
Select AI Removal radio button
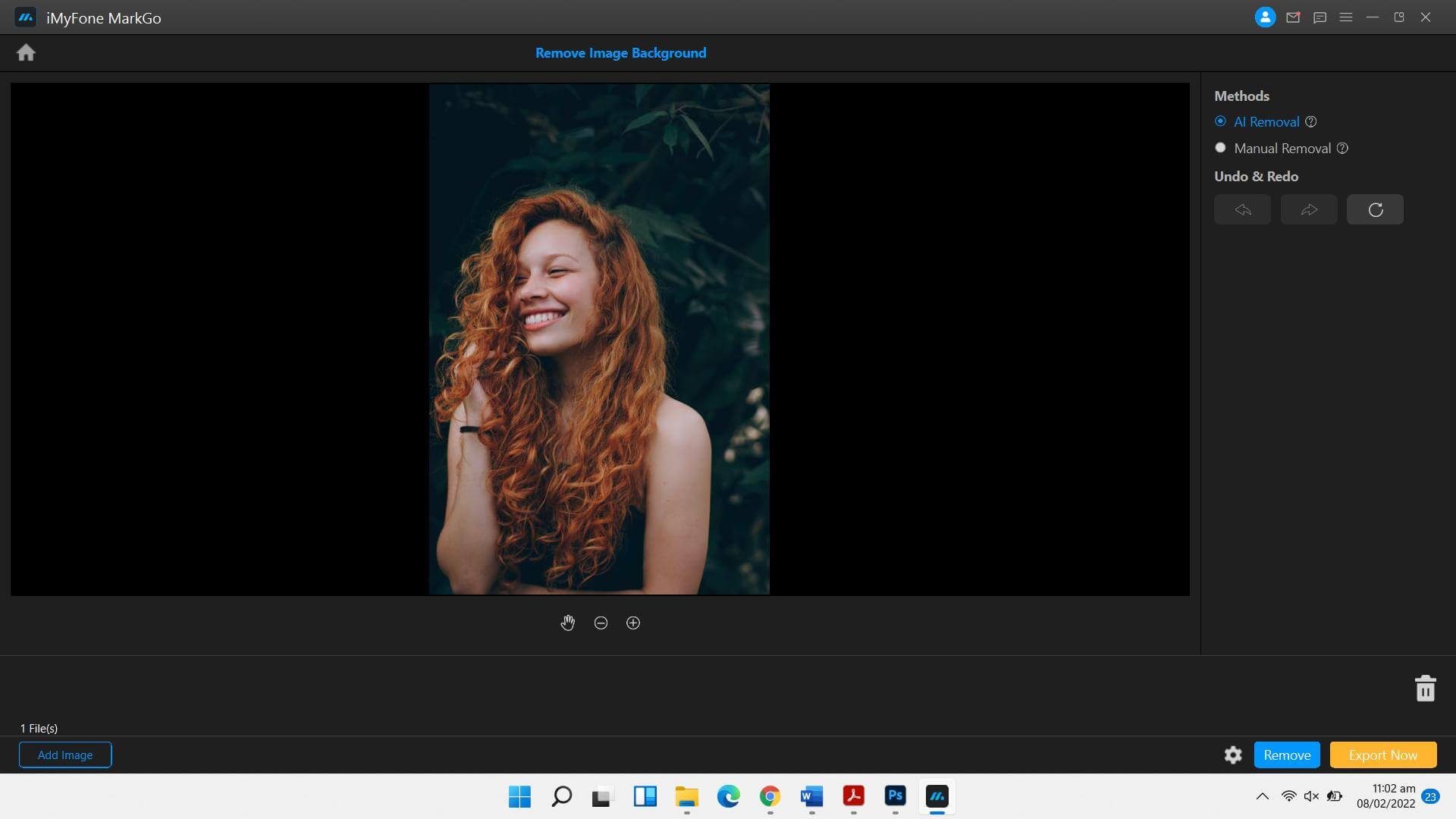[x=1220, y=121]
